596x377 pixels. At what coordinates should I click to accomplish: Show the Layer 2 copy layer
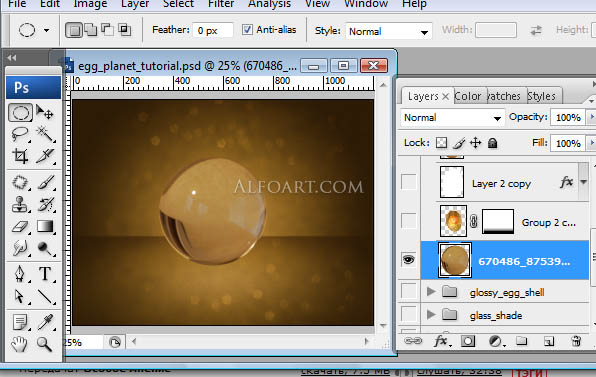click(409, 182)
